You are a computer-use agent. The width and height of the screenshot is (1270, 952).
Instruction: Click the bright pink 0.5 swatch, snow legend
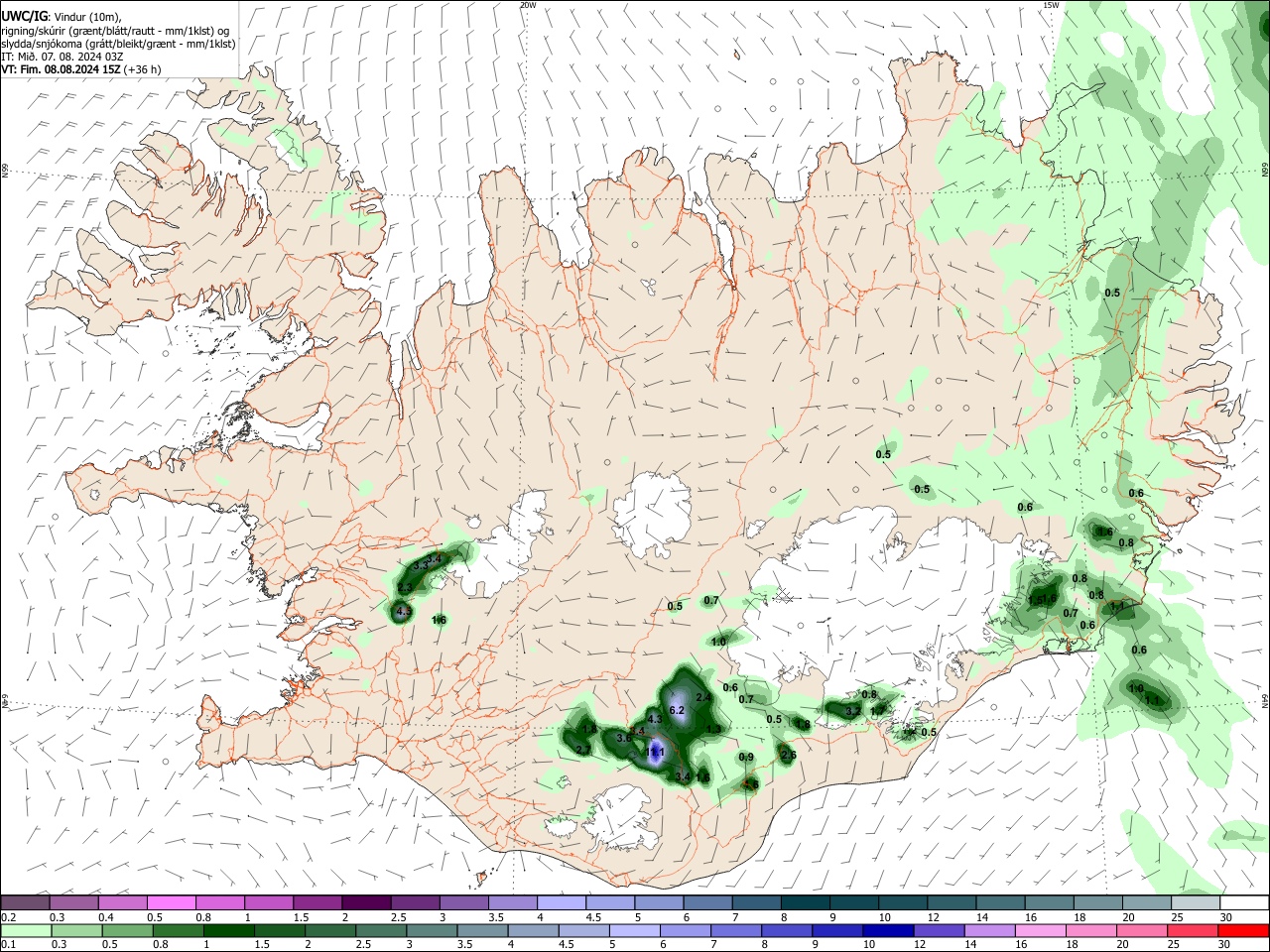(x=171, y=902)
